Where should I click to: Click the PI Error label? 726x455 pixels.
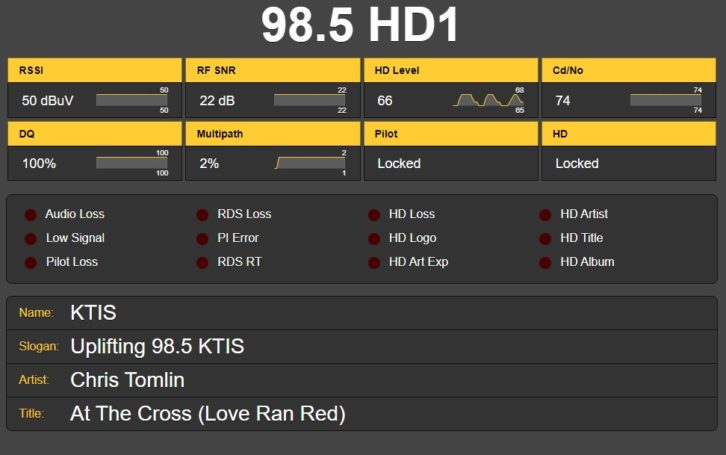tap(238, 238)
